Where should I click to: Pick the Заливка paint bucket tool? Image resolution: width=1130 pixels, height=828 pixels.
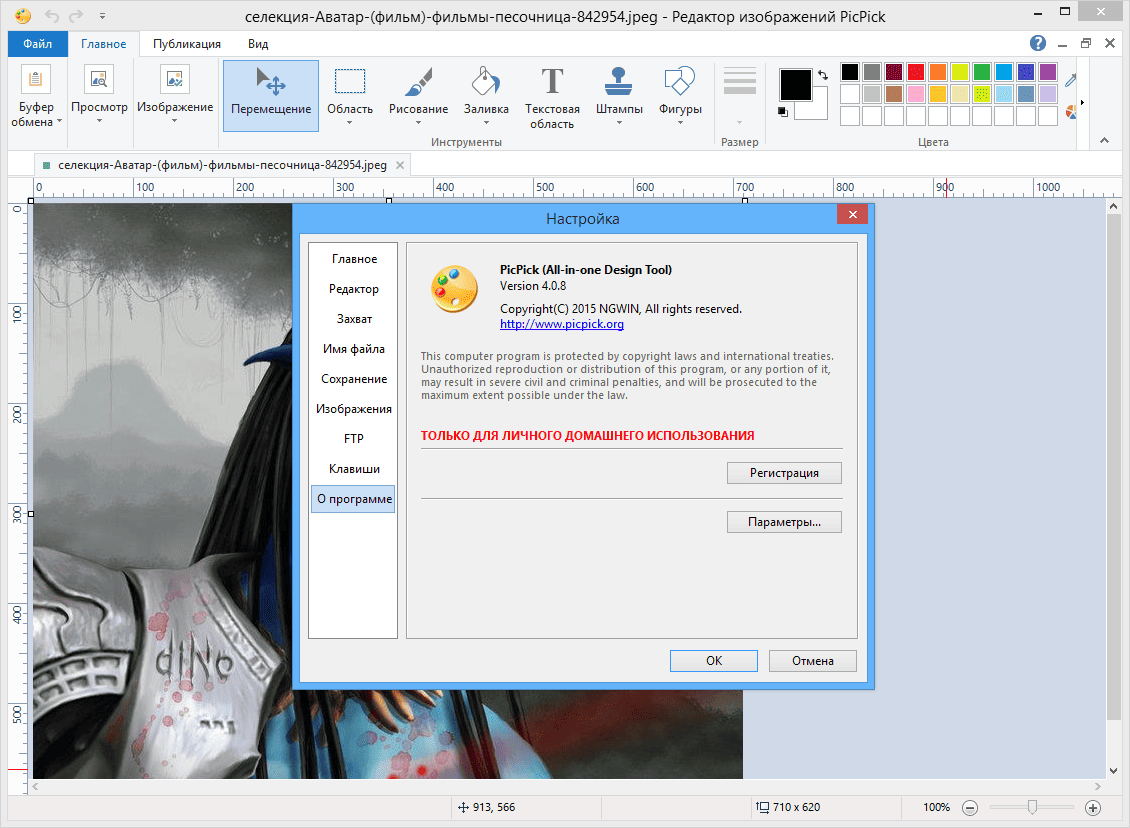[x=486, y=81]
